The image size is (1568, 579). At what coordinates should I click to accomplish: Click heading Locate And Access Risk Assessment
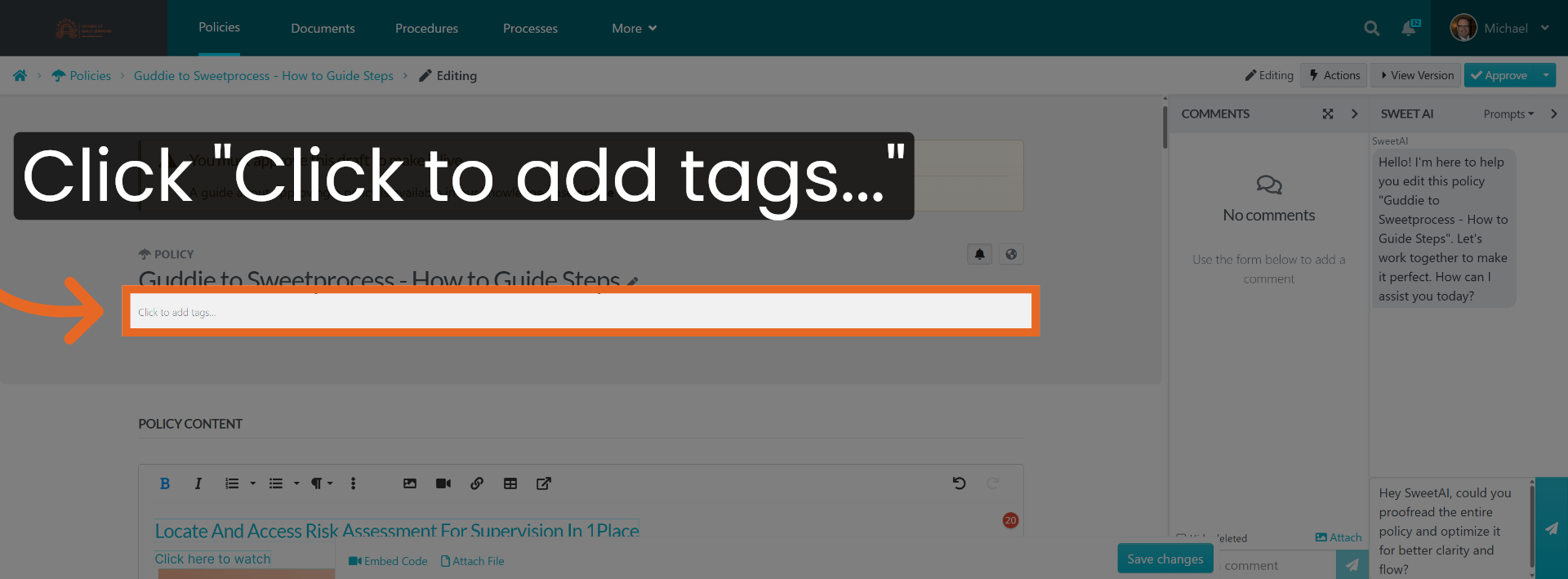coord(397,531)
